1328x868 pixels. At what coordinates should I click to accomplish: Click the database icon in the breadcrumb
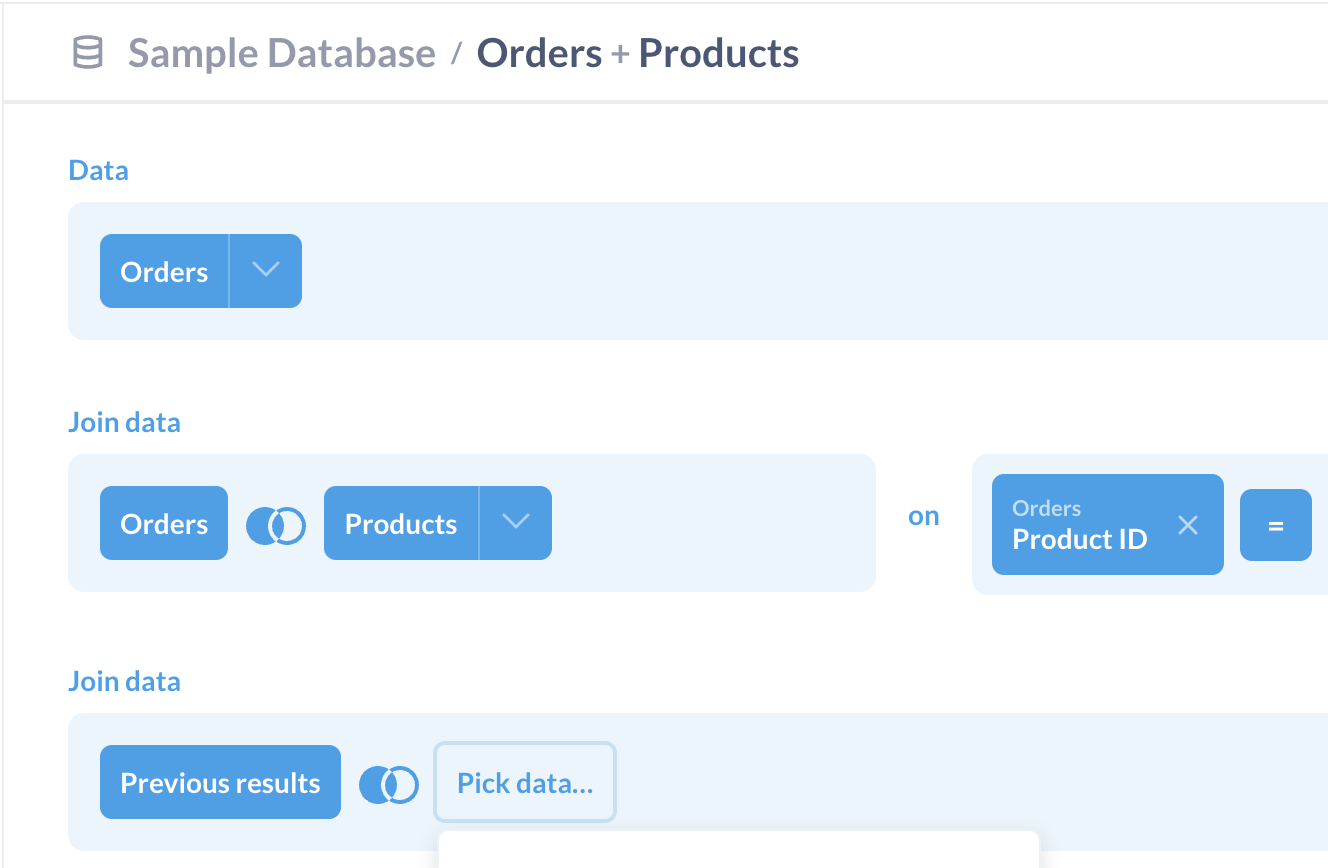[x=88, y=52]
